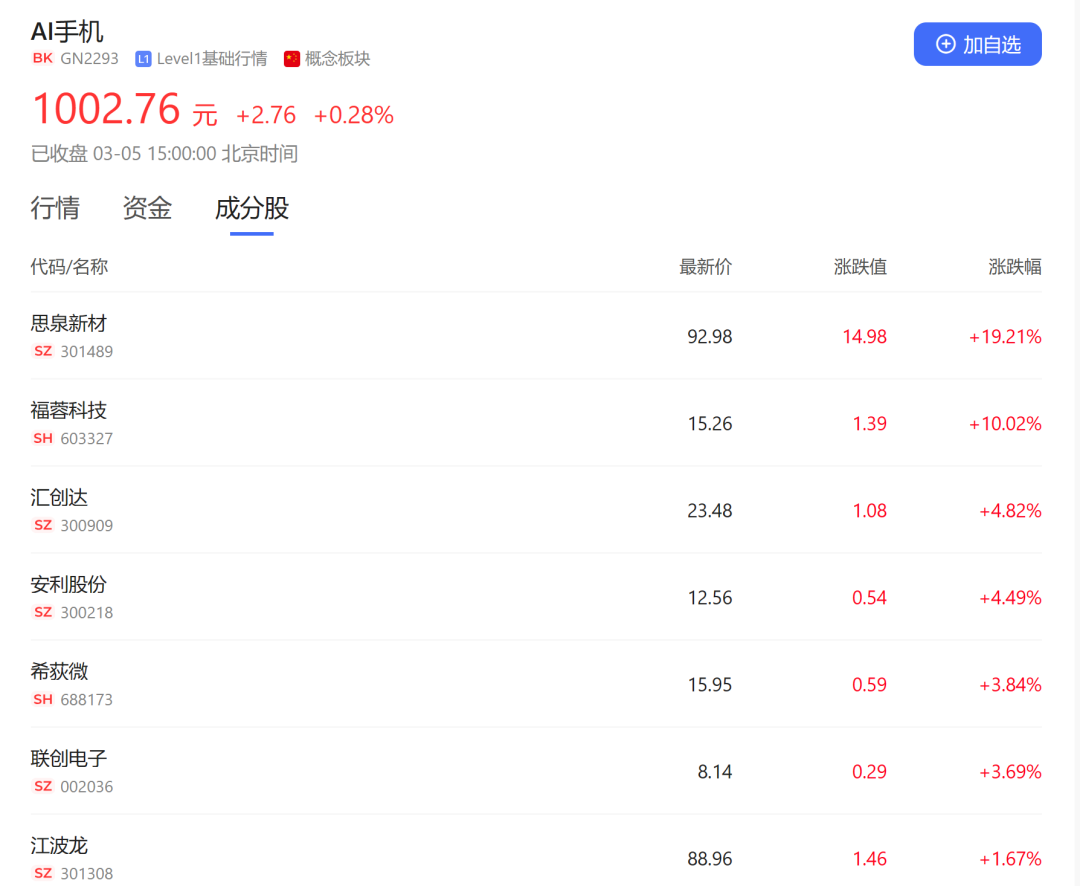The width and height of the screenshot is (1080, 886).
Task: Click the SZ badge next to 301489
Action: 43,351
